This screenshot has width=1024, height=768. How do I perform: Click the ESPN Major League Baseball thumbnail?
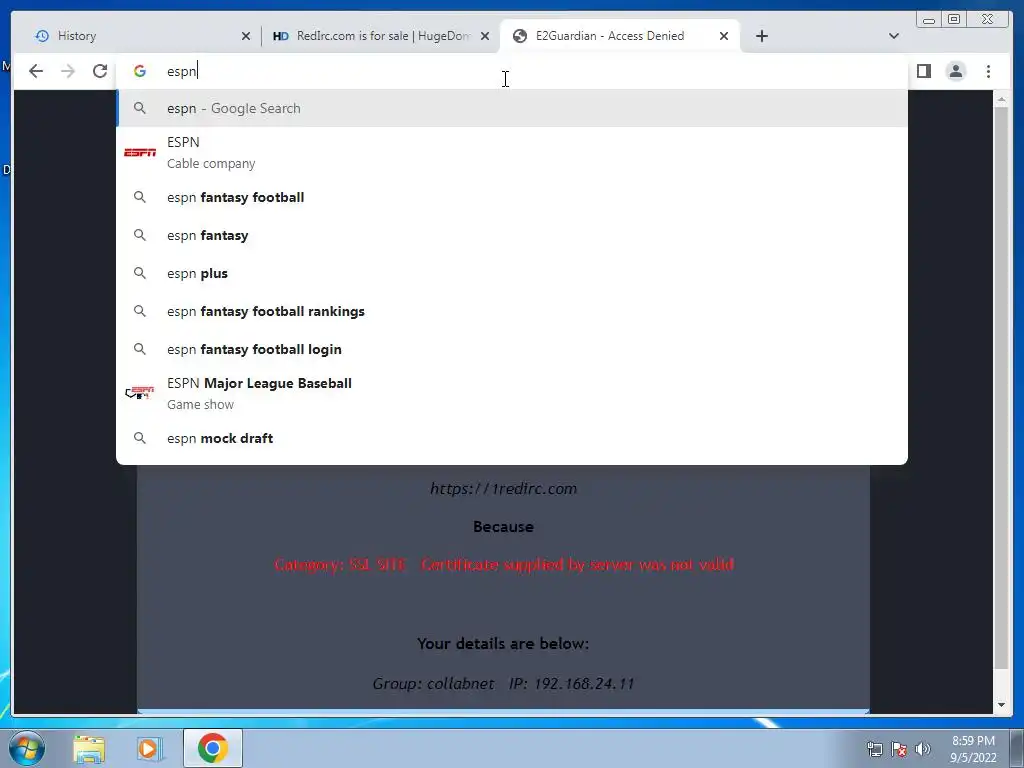click(140, 393)
